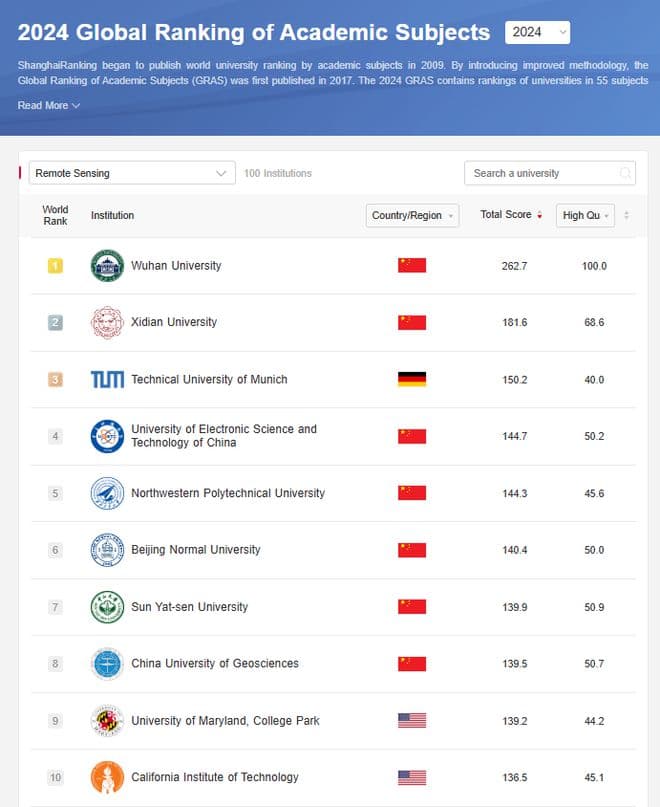Click US flag in Maryland row
The width and height of the screenshot is (660, 807).
(x=412, y=721)
